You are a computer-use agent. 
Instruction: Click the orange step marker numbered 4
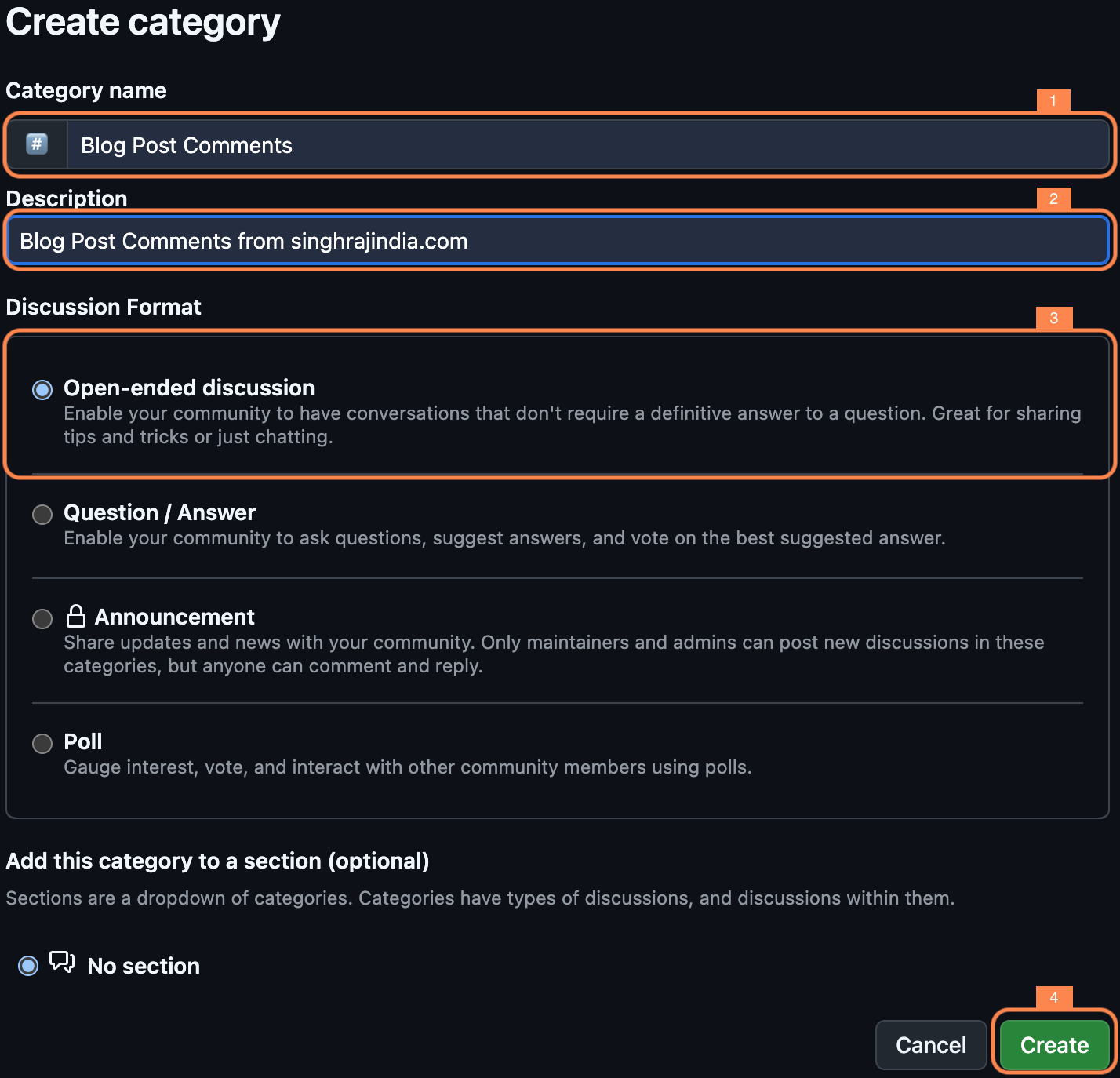(1053, 997)
